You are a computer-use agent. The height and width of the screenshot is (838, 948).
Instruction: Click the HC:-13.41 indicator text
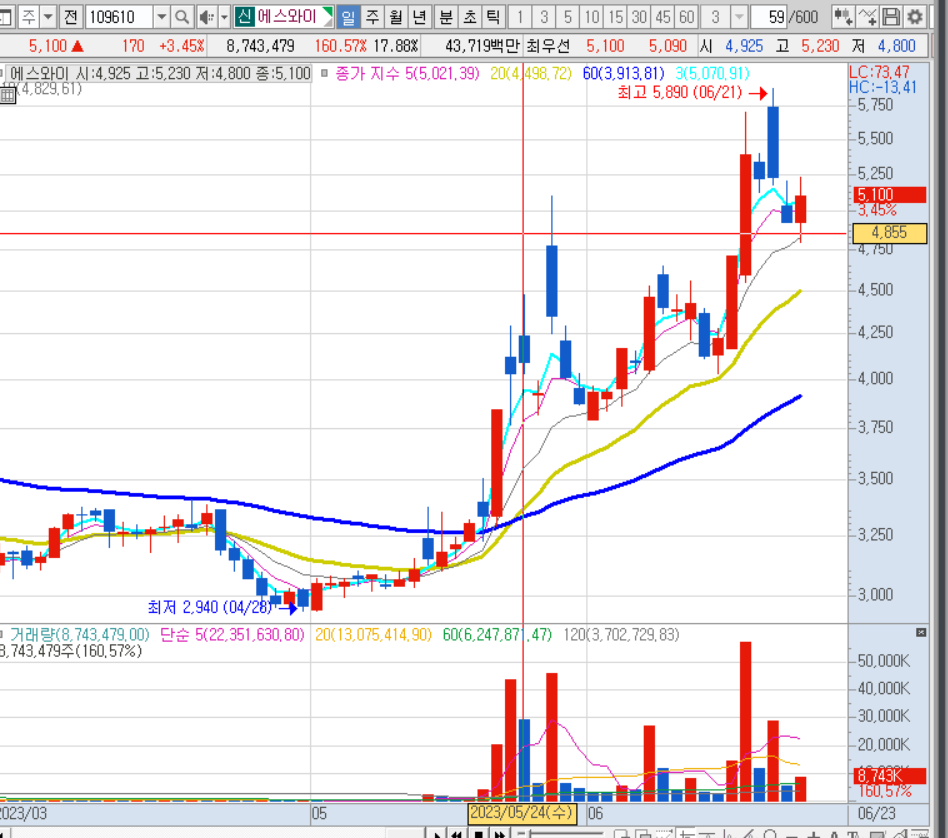[x=882, y=87]
